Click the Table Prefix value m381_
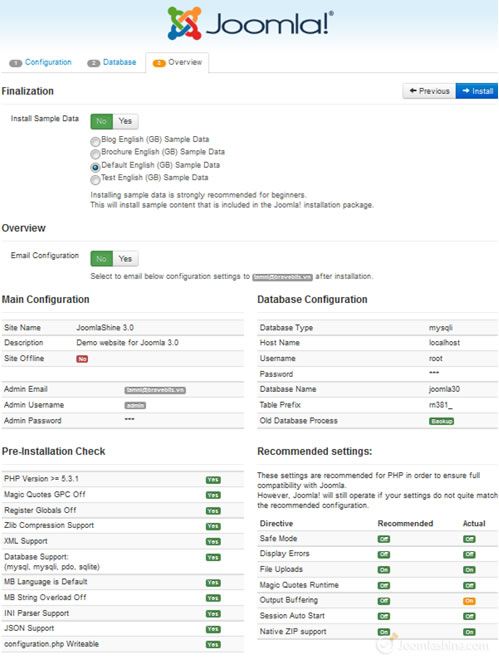 pyautogui.click(x=440, y=405)
